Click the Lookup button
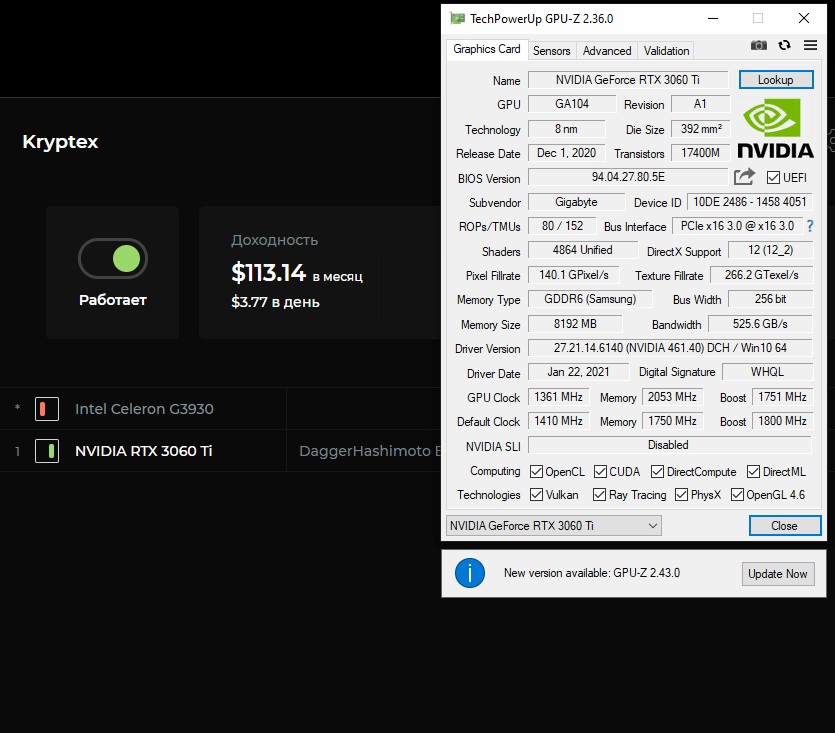835x733 pixels. tap(776, 80)
